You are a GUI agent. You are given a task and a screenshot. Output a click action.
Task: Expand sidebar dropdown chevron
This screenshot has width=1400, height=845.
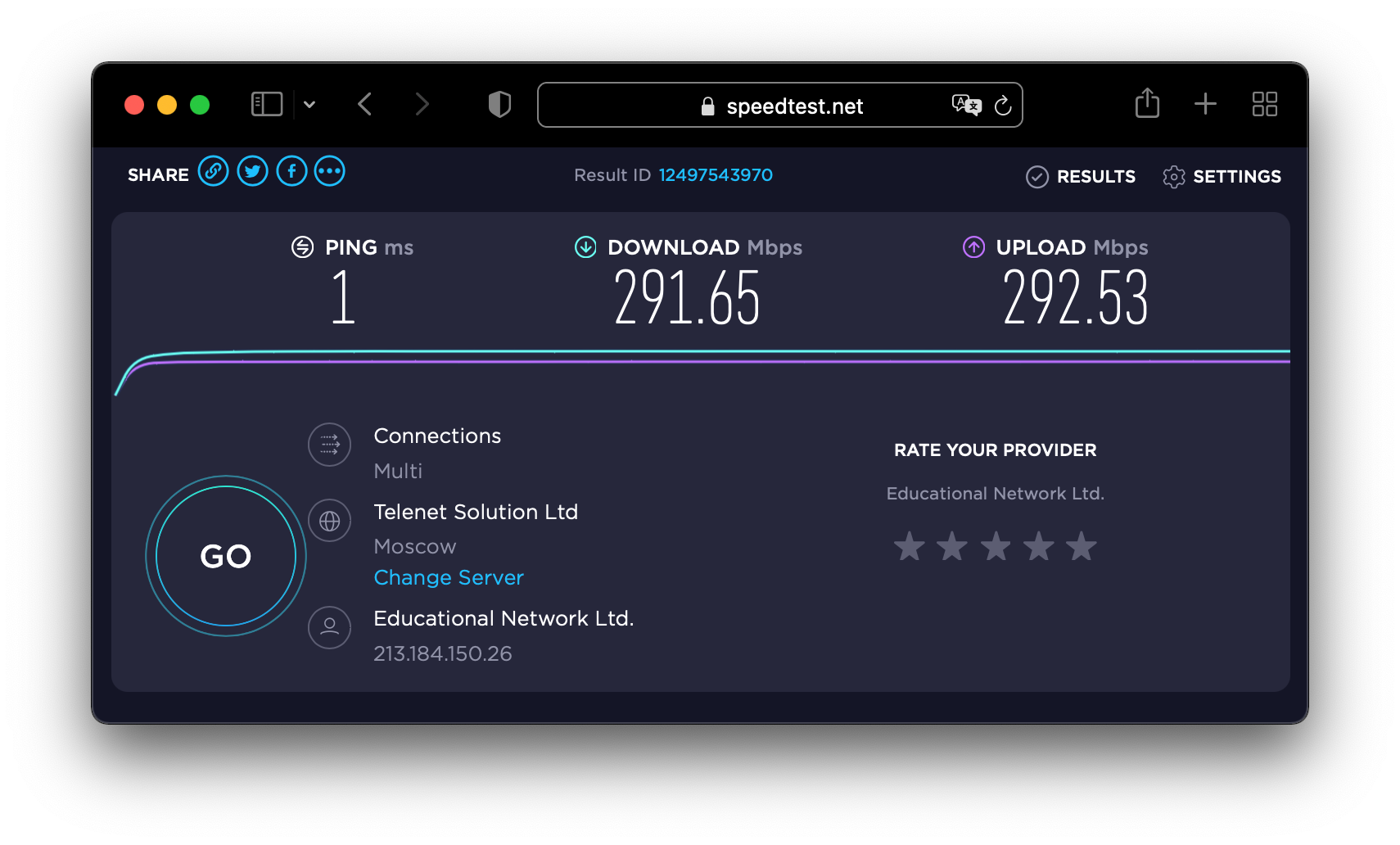pyautogui.click(x=309, y=104)
